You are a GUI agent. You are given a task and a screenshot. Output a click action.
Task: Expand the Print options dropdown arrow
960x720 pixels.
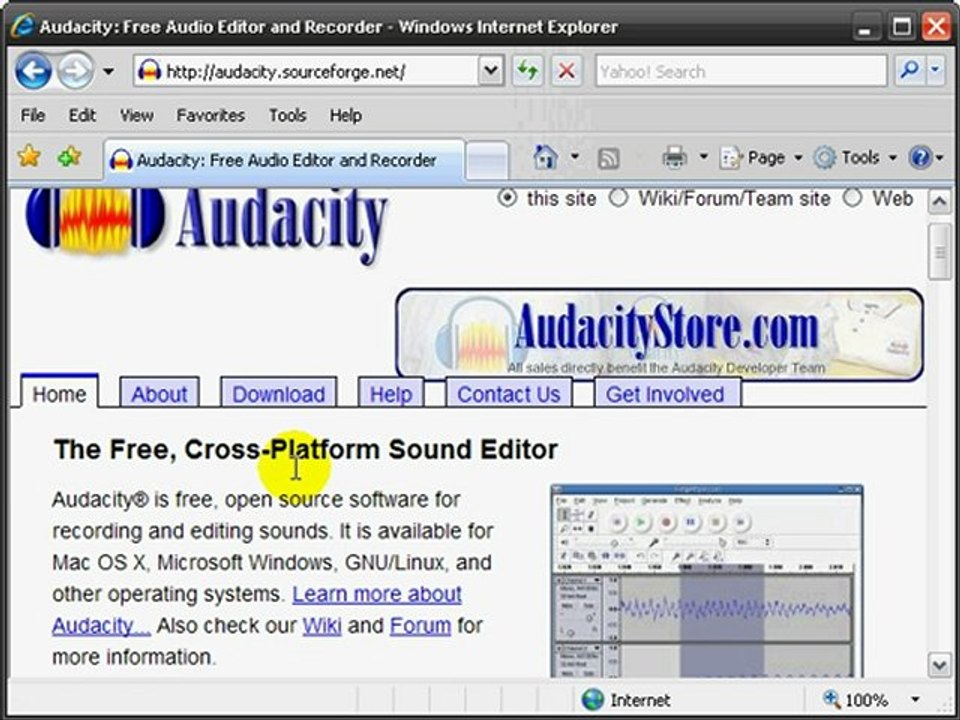[x=703, y=157]
